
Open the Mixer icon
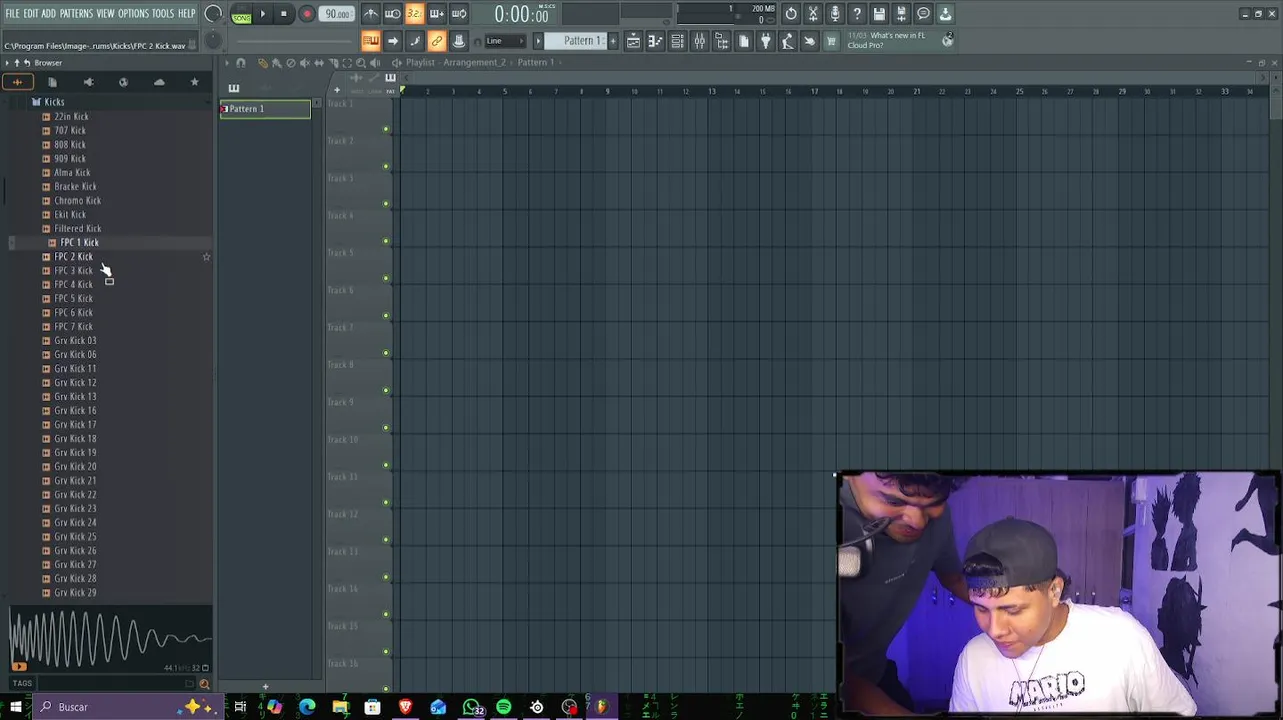click(x=699, y=41)
